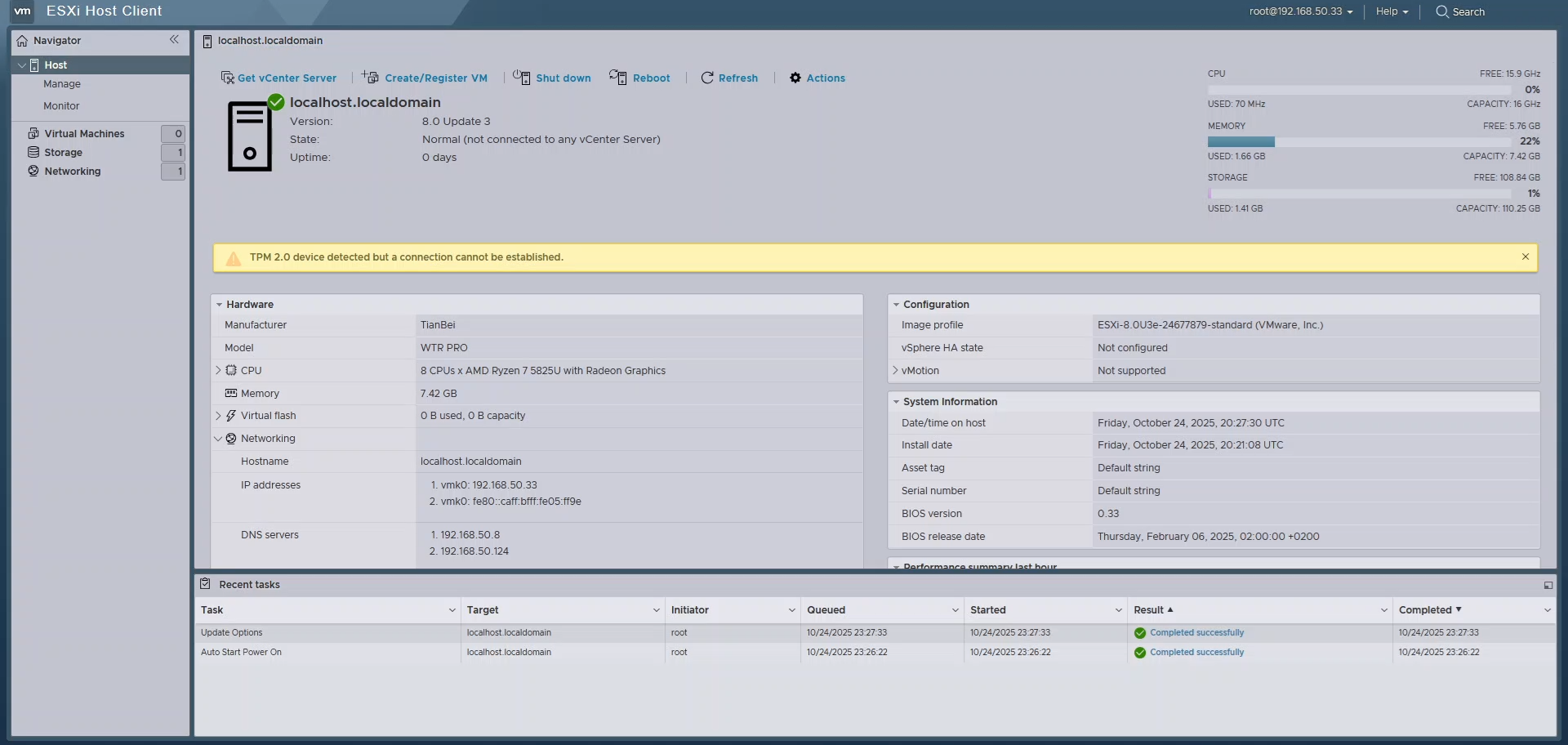Dismiss the TPM 2.0 warning banner
1568x745 pixels.
point(1525,257)
